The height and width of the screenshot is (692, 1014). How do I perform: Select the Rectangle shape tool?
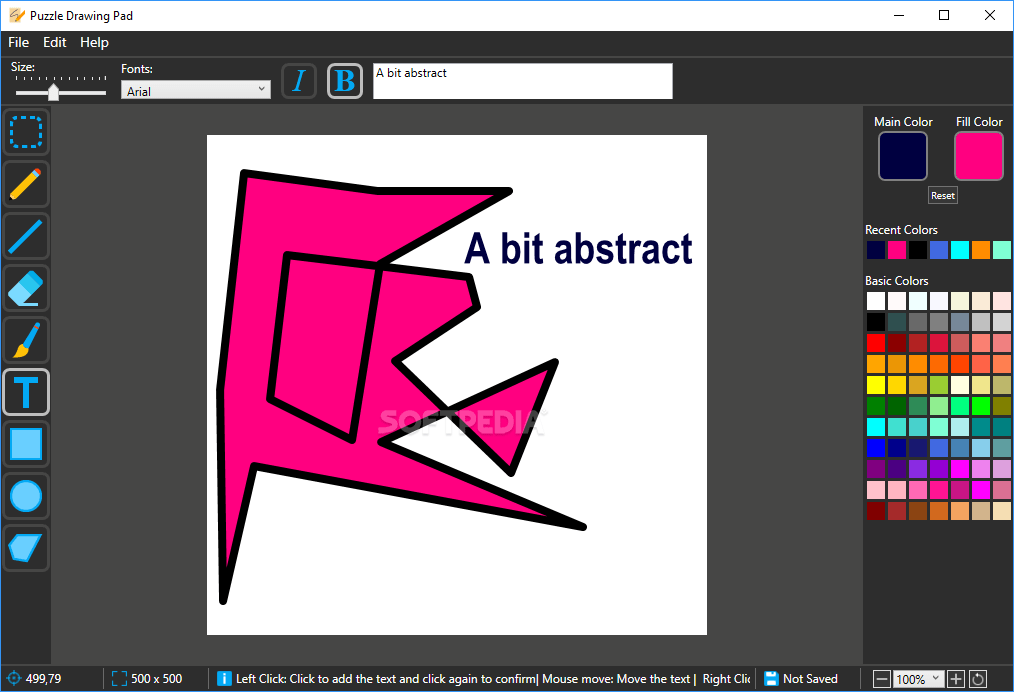click(26, 444)
